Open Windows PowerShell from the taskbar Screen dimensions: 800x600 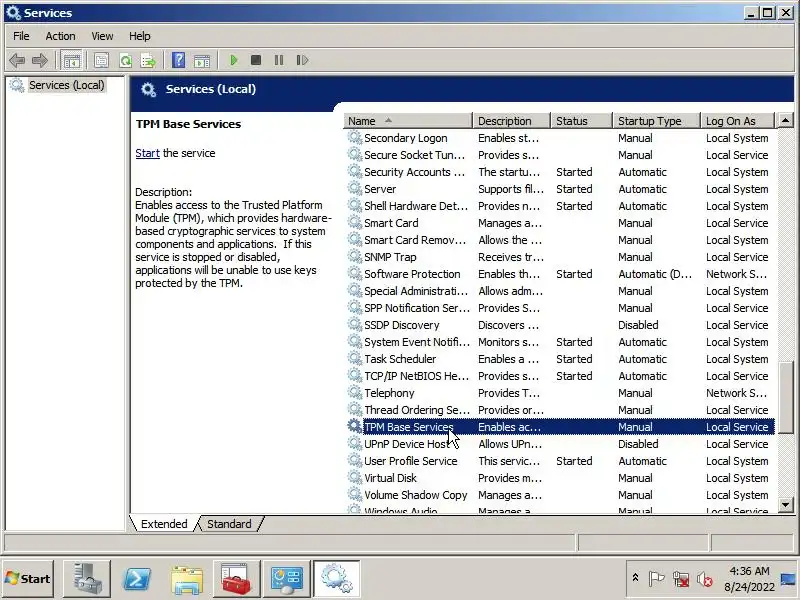pyautogui.click(x=137, y=579)
